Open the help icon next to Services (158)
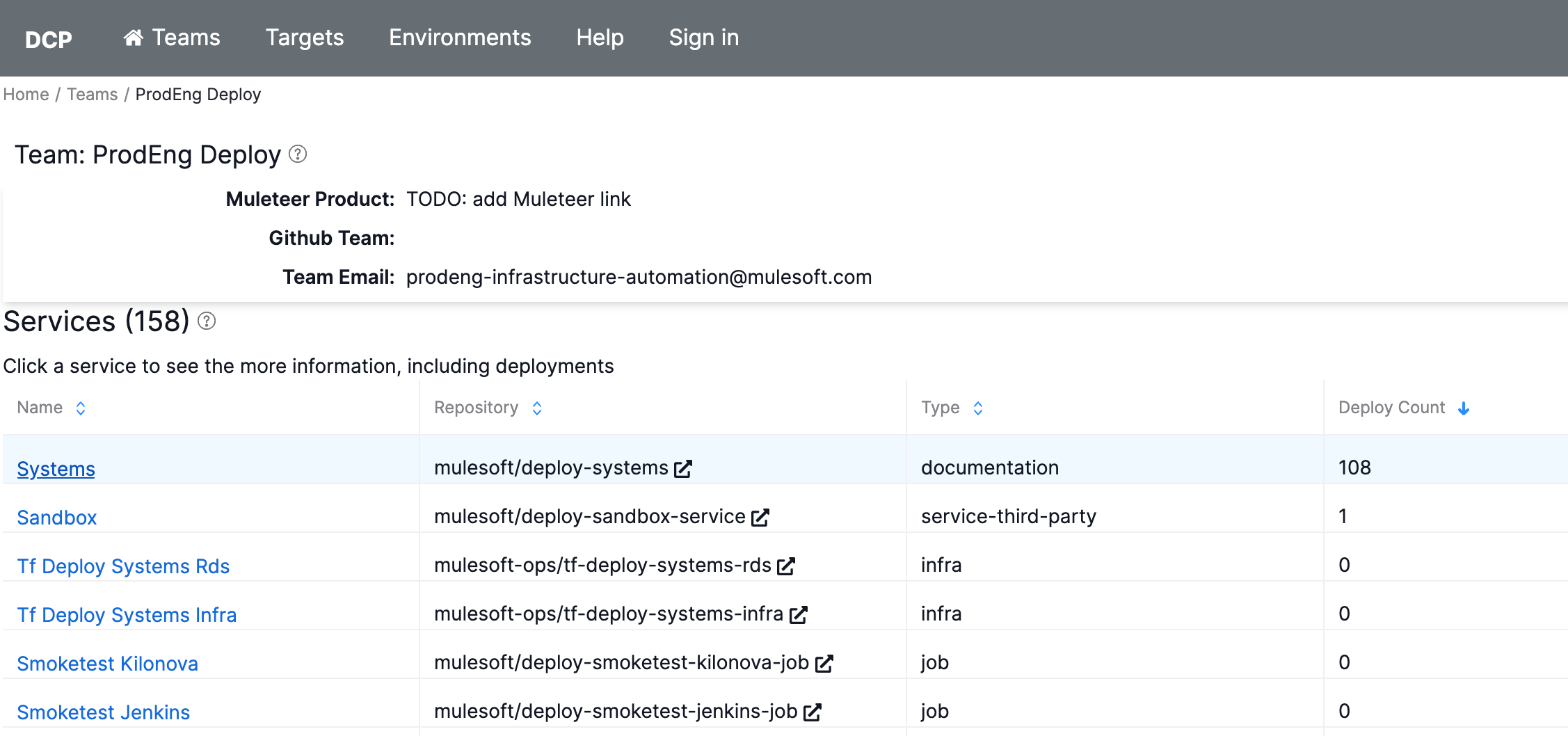The image size is (1568, 736). pos(207,321)
